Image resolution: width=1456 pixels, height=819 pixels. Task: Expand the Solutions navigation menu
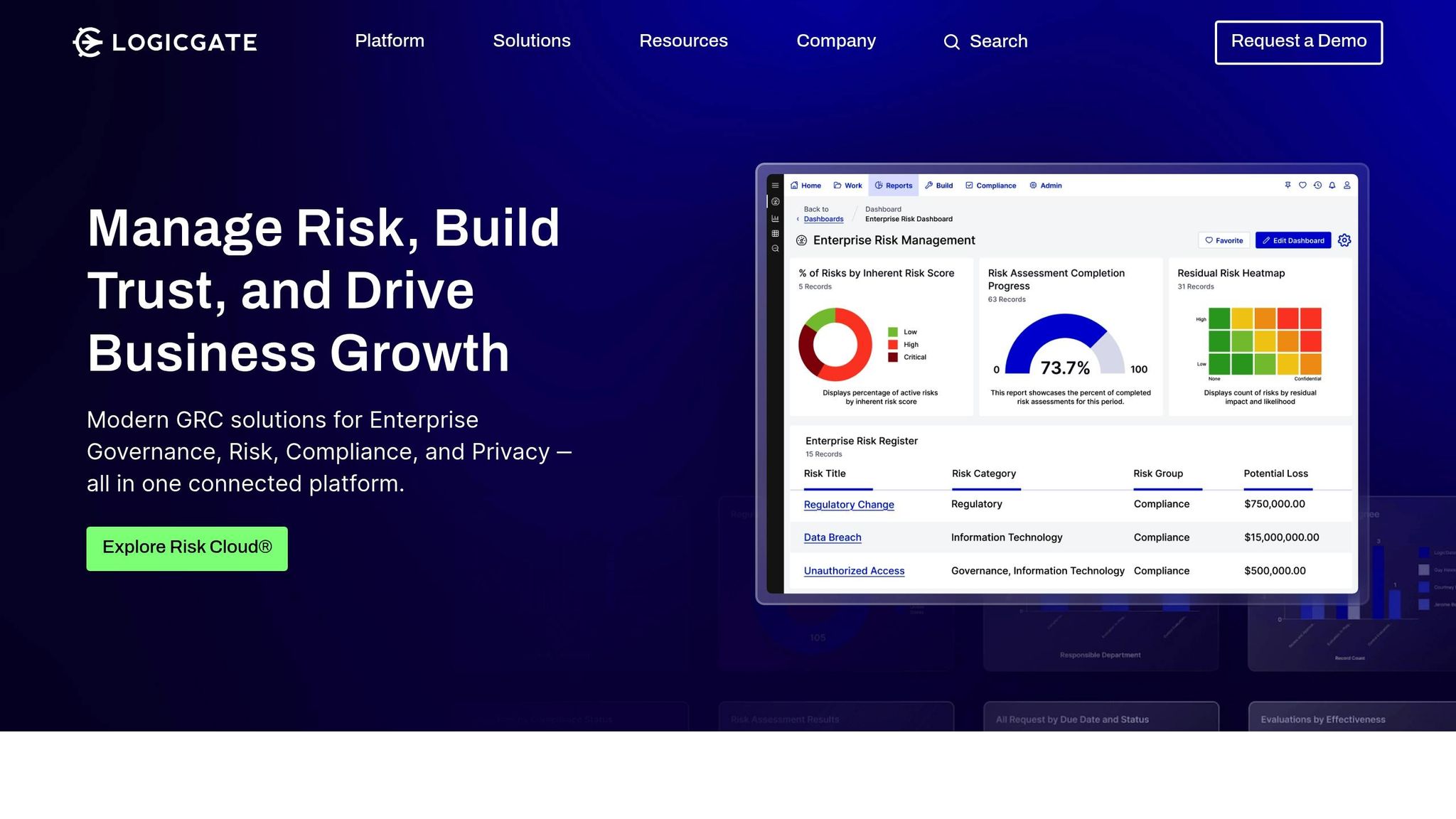pyautogui.click(x=532, y=41)
